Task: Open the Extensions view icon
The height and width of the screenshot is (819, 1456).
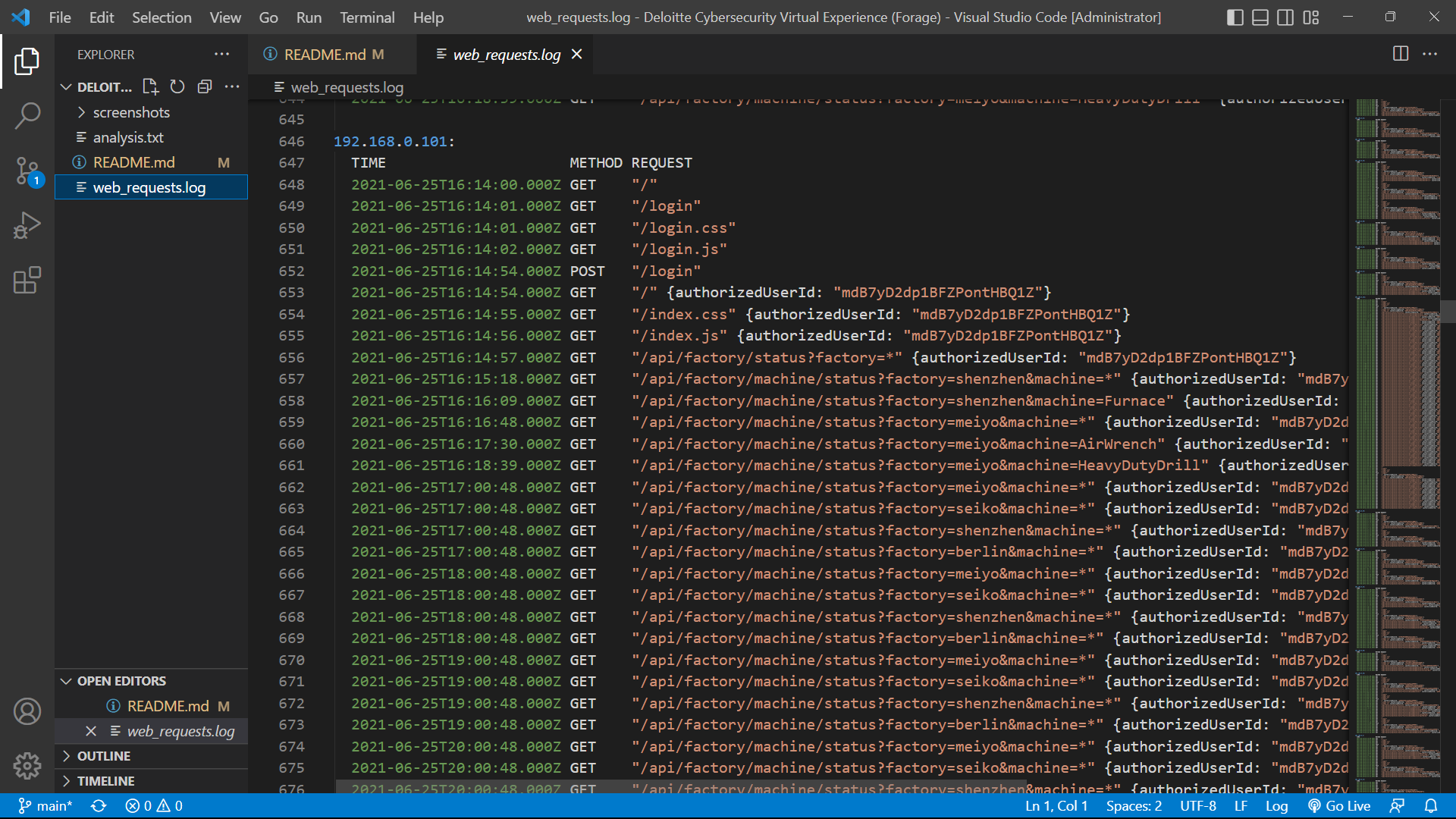Action: click(x=27, y=280)
